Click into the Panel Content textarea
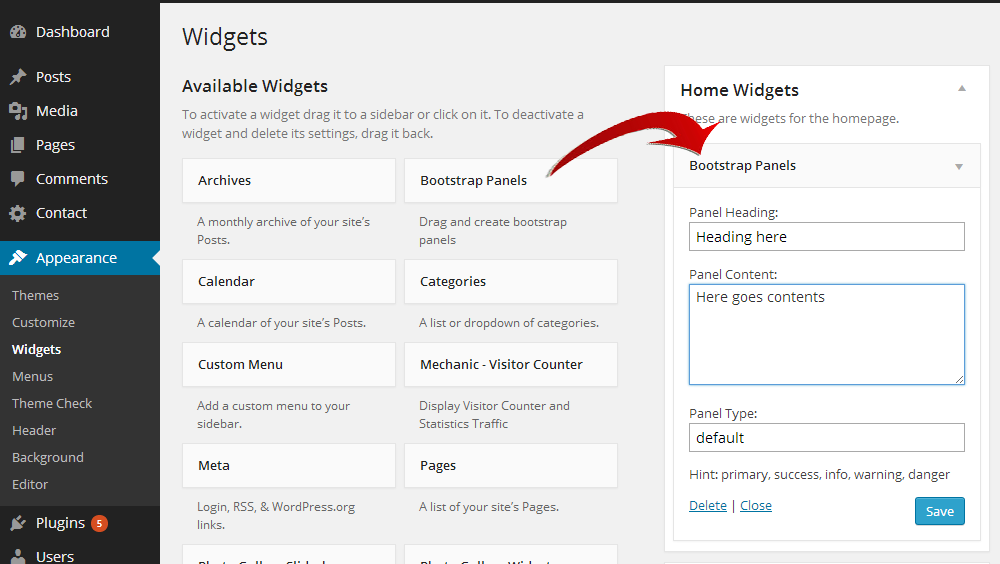The width and height of the screenshot is (1000, 564). tap(827, 334)
